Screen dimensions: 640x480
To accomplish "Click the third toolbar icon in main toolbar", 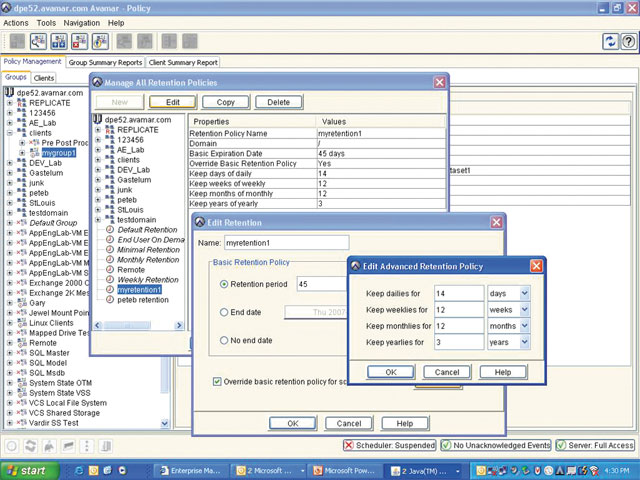I will point(59,41).
